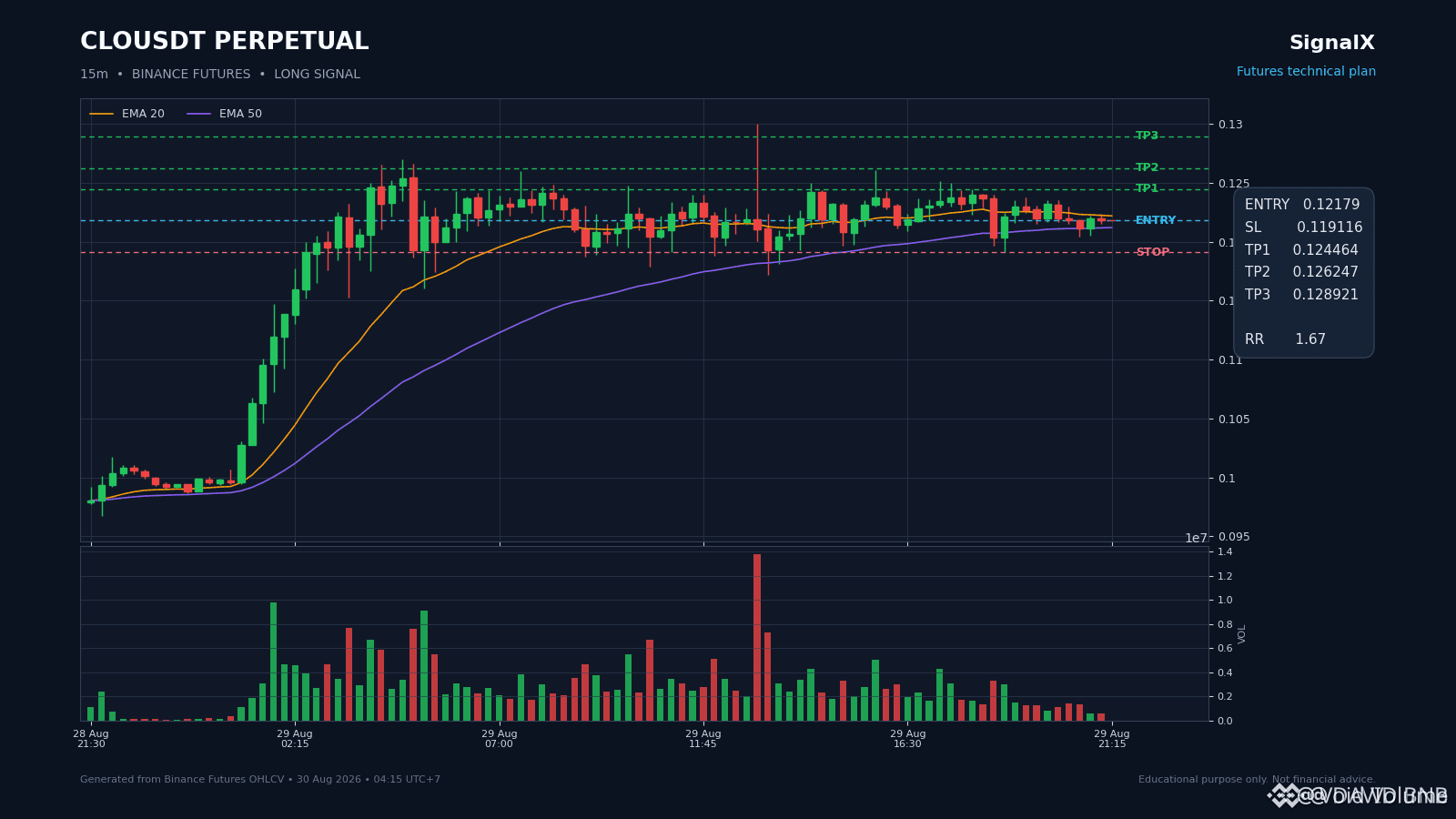Image resolution: width=1456 pixels, height=819 pixels.
Task: Click the TP3 level label
Action: point(1147,136)
